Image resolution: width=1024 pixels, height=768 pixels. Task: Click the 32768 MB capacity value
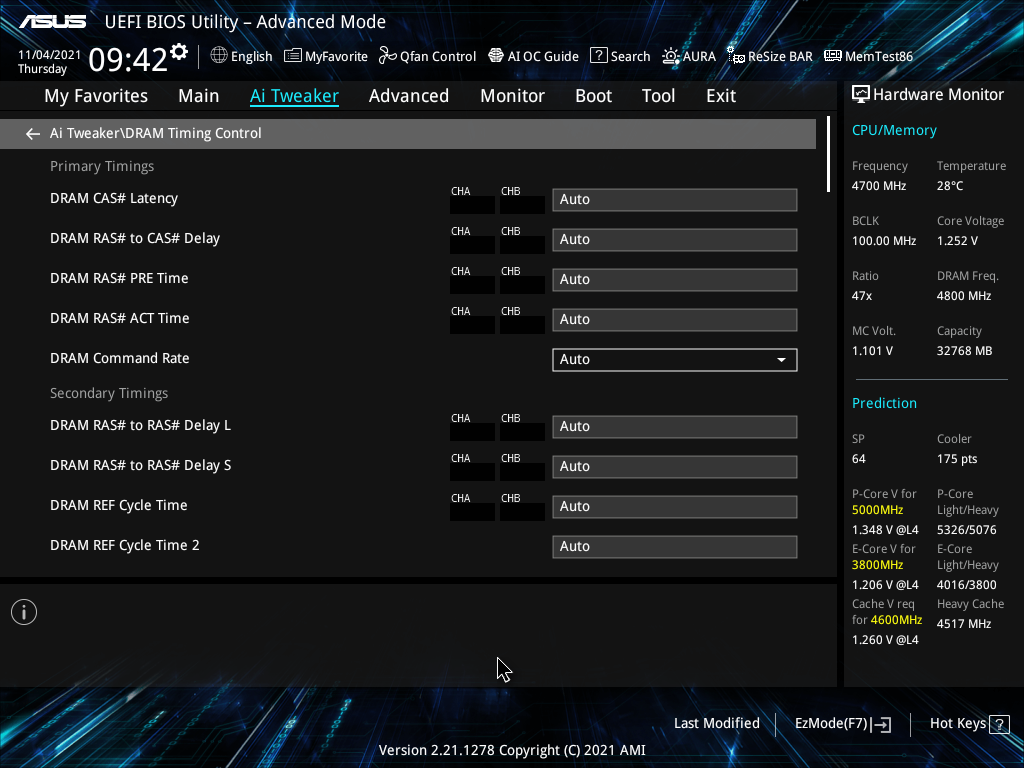point(965,351)
